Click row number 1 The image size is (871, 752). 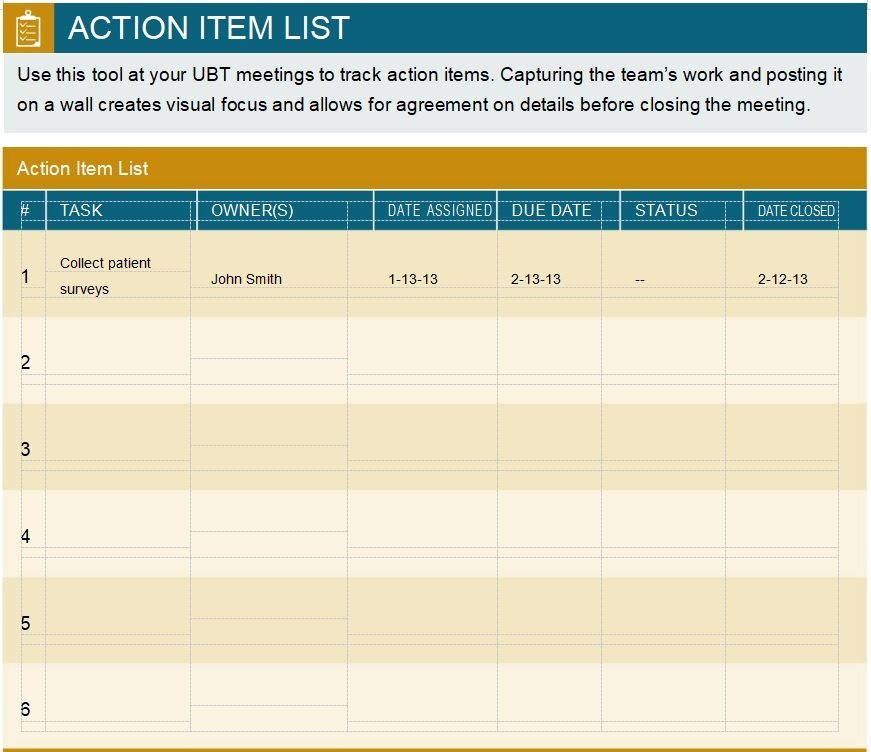click(x=25, y=276)
